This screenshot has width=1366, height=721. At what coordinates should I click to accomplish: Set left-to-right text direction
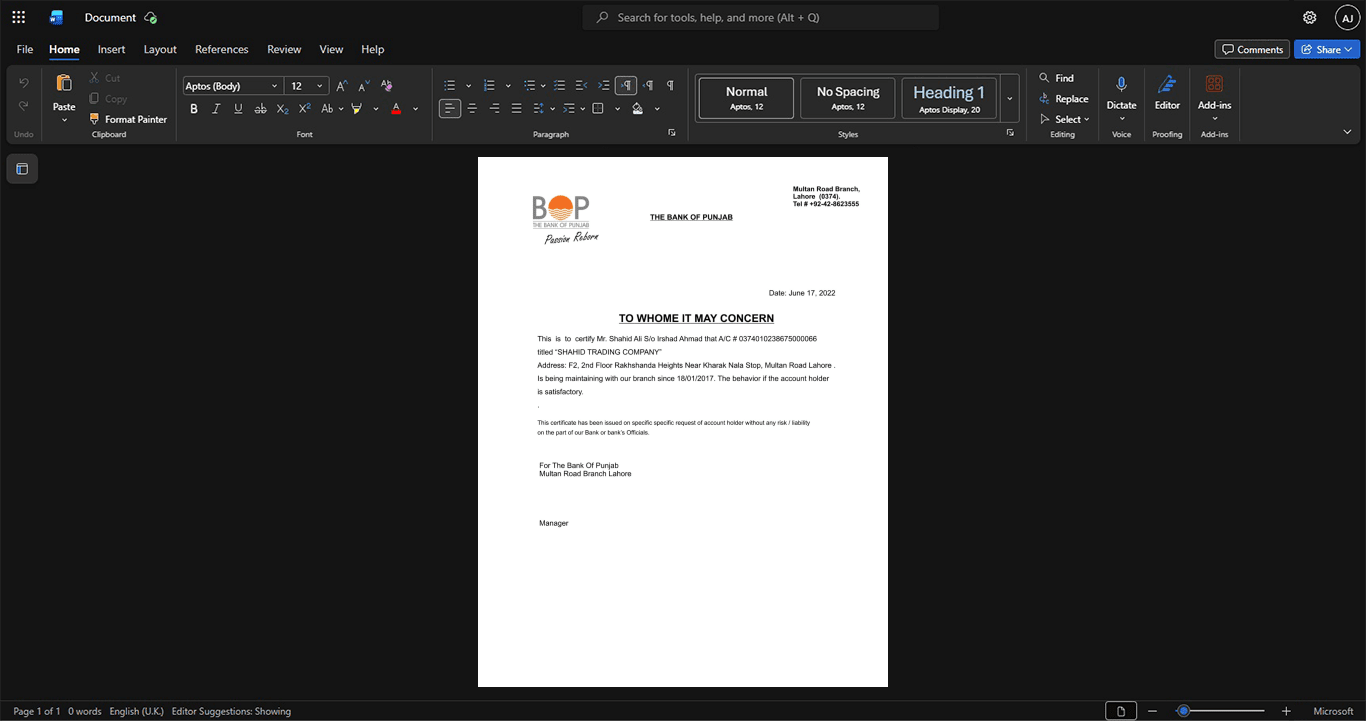[x=626, y=86]
